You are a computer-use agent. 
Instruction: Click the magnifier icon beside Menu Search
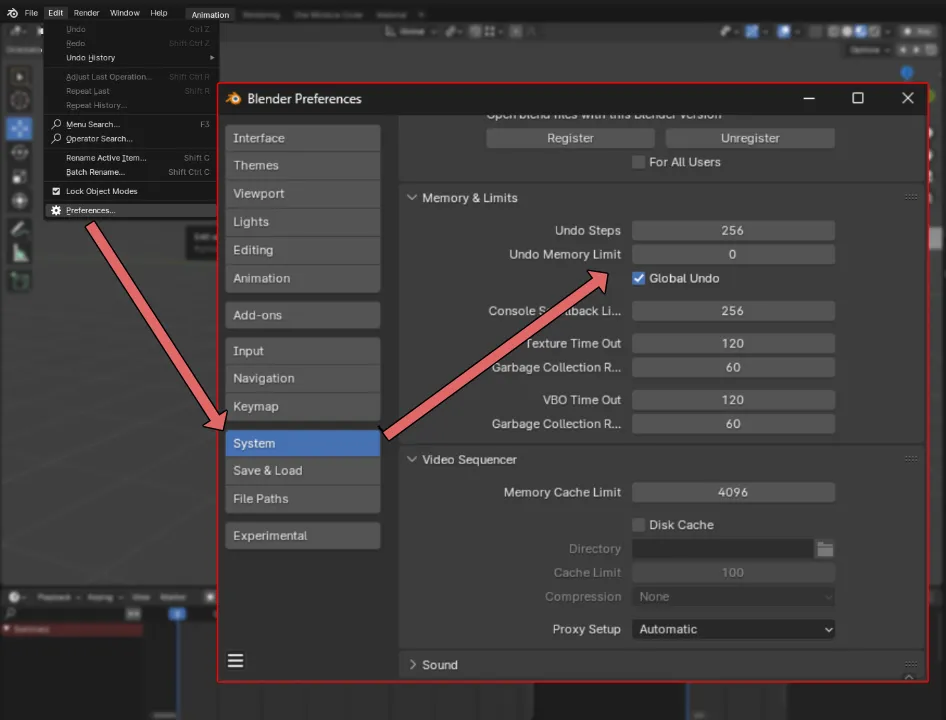pyautogui.click(x=56, y=124)
